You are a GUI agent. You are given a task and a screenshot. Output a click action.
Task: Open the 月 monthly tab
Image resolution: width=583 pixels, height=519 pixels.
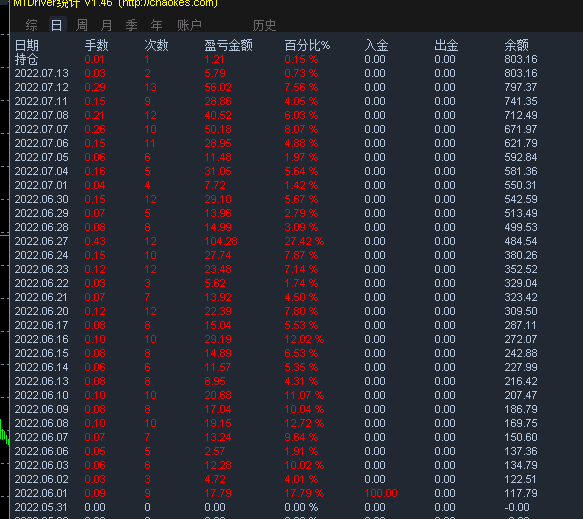(106, 25)
